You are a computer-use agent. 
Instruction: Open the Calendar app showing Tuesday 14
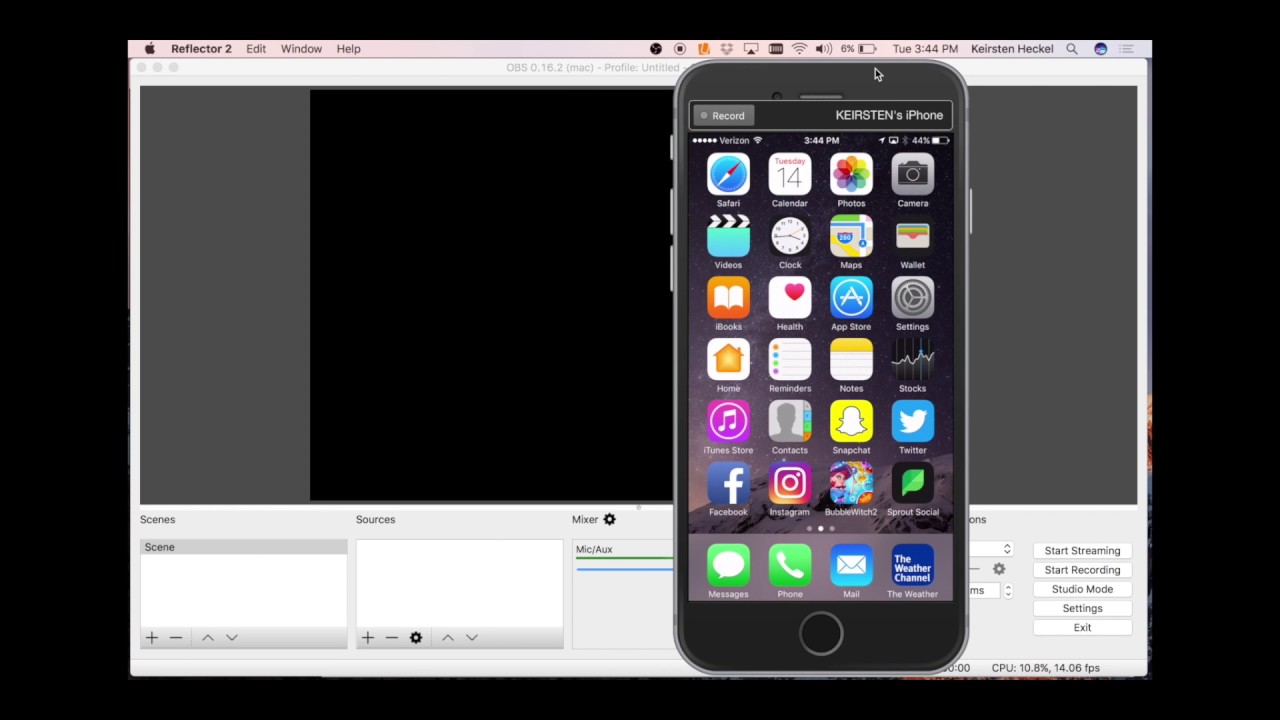(x=790, y=175)
